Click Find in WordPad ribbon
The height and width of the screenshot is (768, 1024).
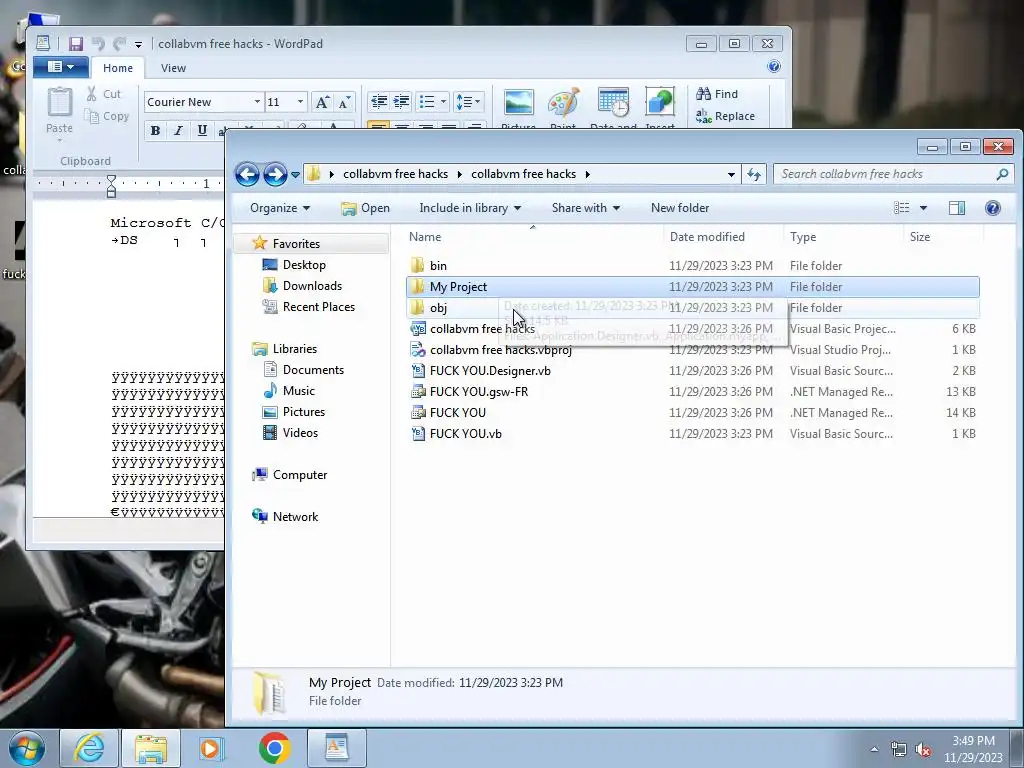[x=717, y=94]
